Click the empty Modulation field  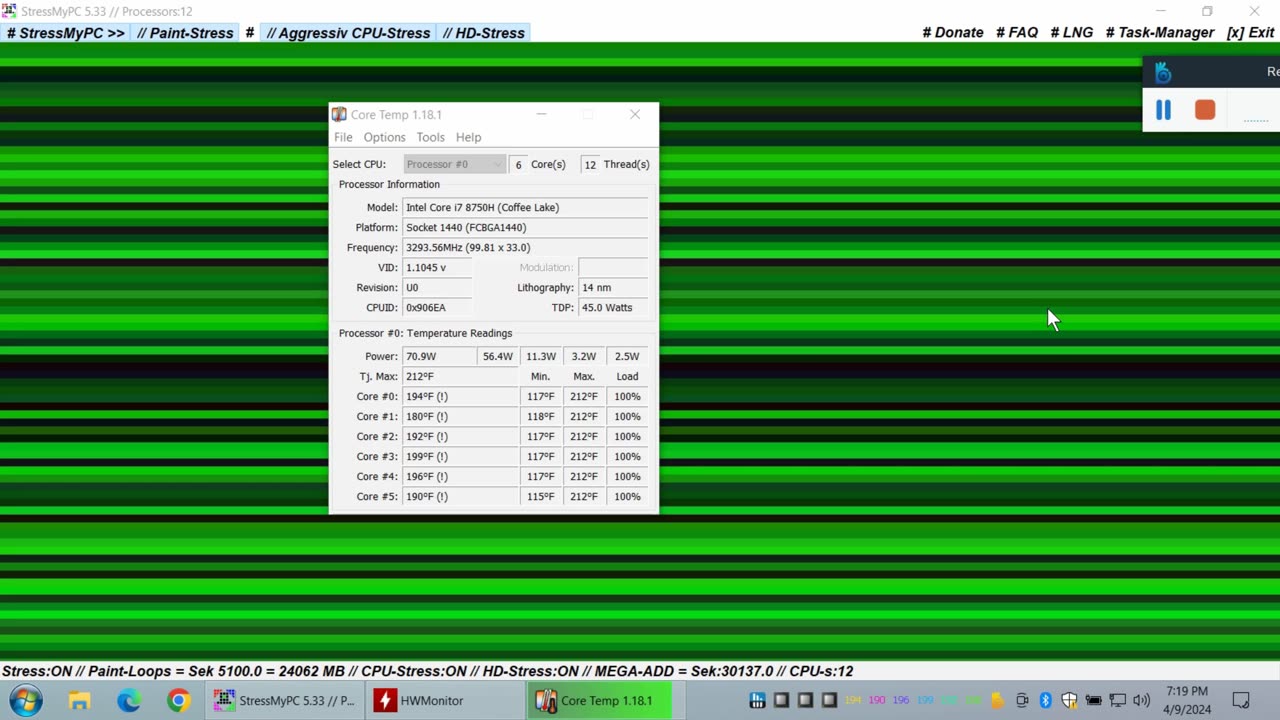613,267
